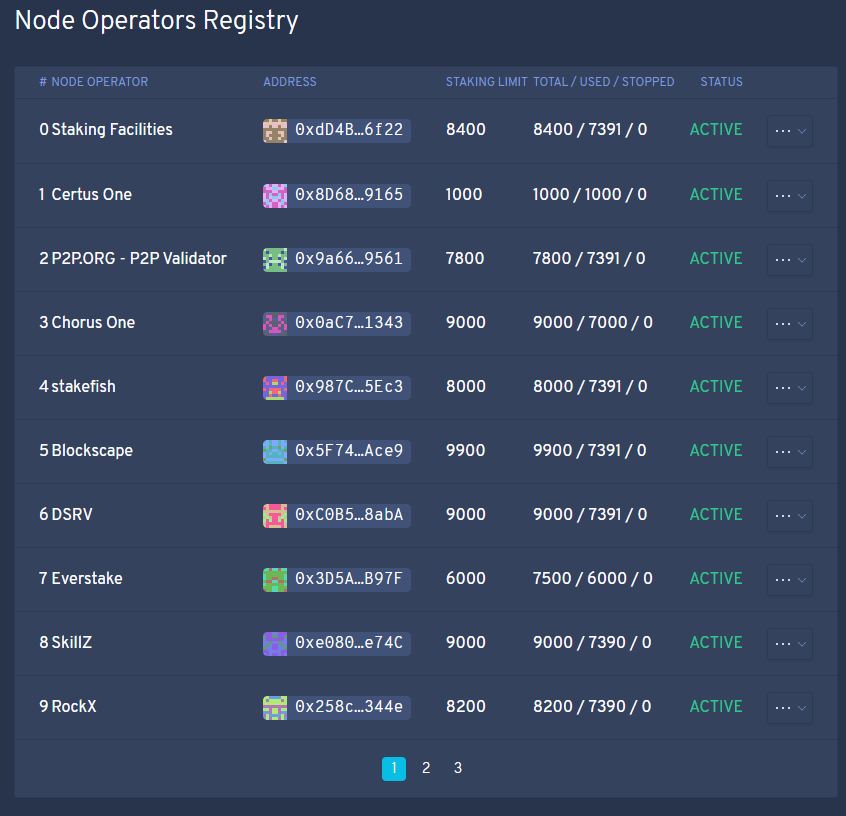
Task: Click the P2P.ORG validator address identicon
Action: tap(275, 260)
